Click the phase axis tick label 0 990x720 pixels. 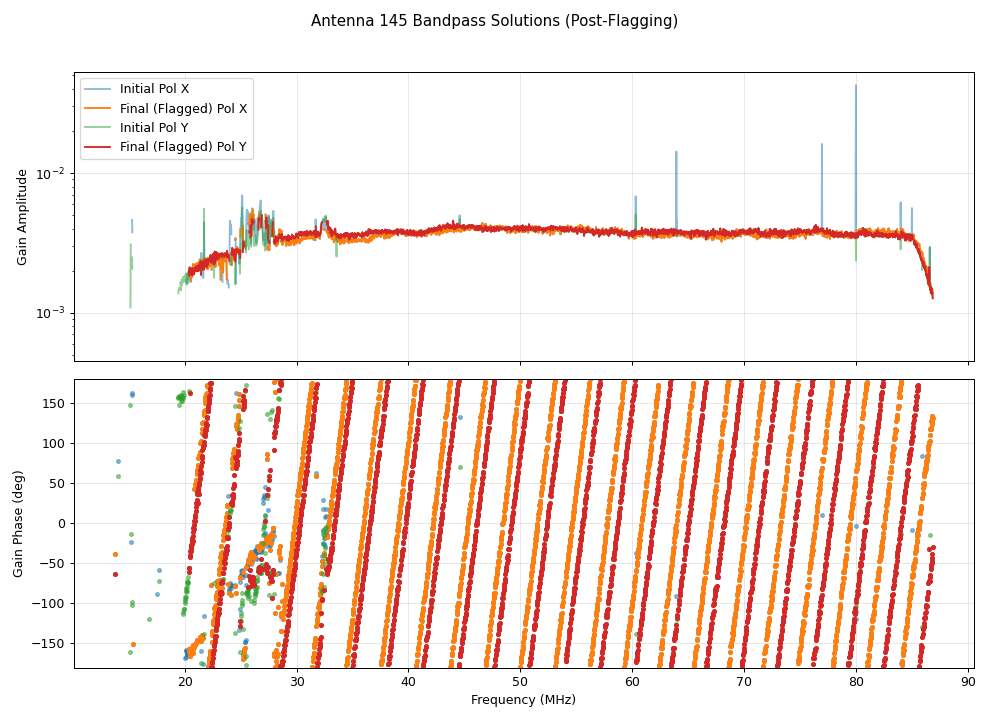(x=63, y=523)
